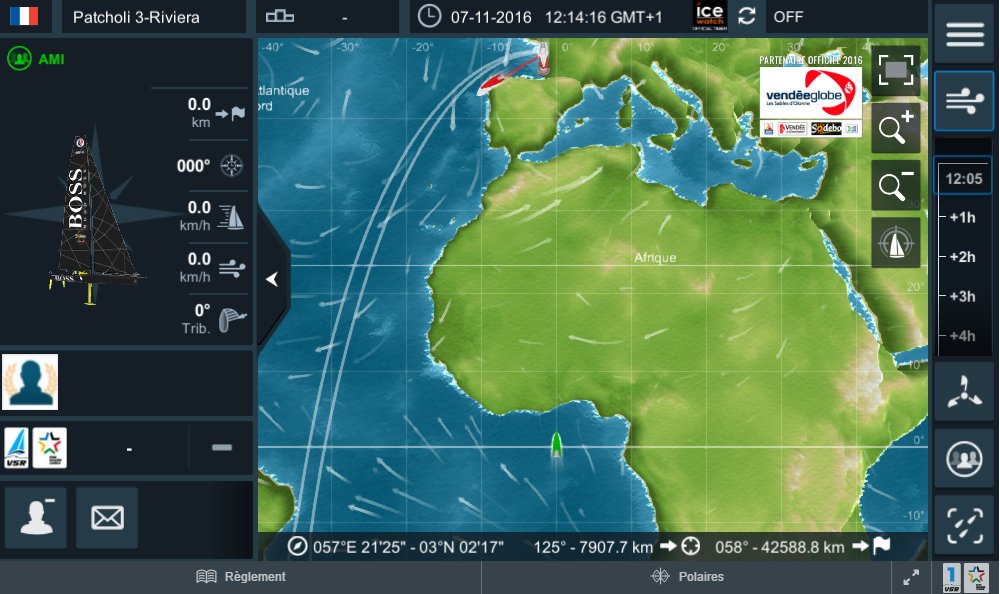Refresh the race data with circular arrows icon
The height and width of the screenshot is (594, 1000).
[746, 16]
